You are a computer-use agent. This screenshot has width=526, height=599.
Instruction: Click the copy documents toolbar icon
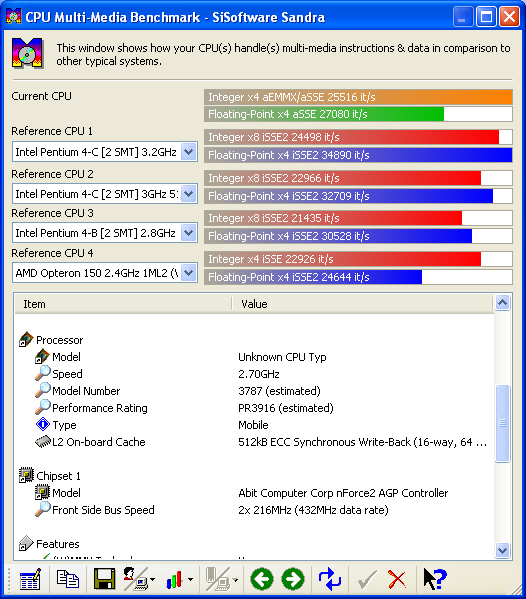coord(68,579)
